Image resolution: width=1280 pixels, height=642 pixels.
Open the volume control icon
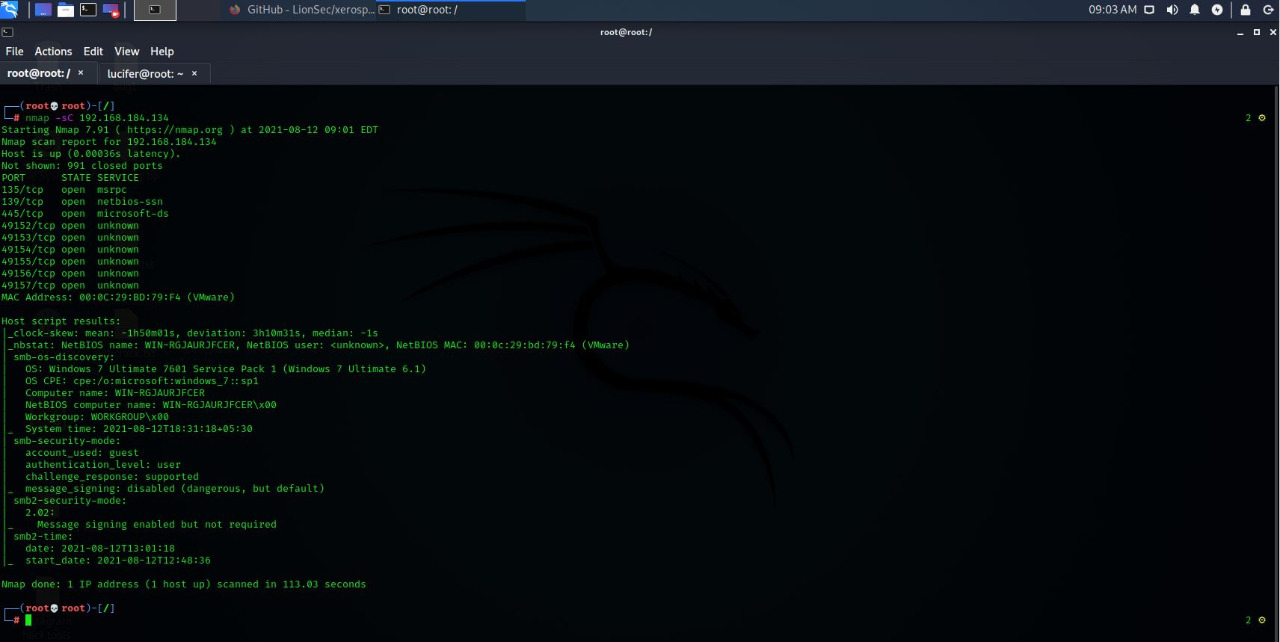click(x=1172, y=10)
